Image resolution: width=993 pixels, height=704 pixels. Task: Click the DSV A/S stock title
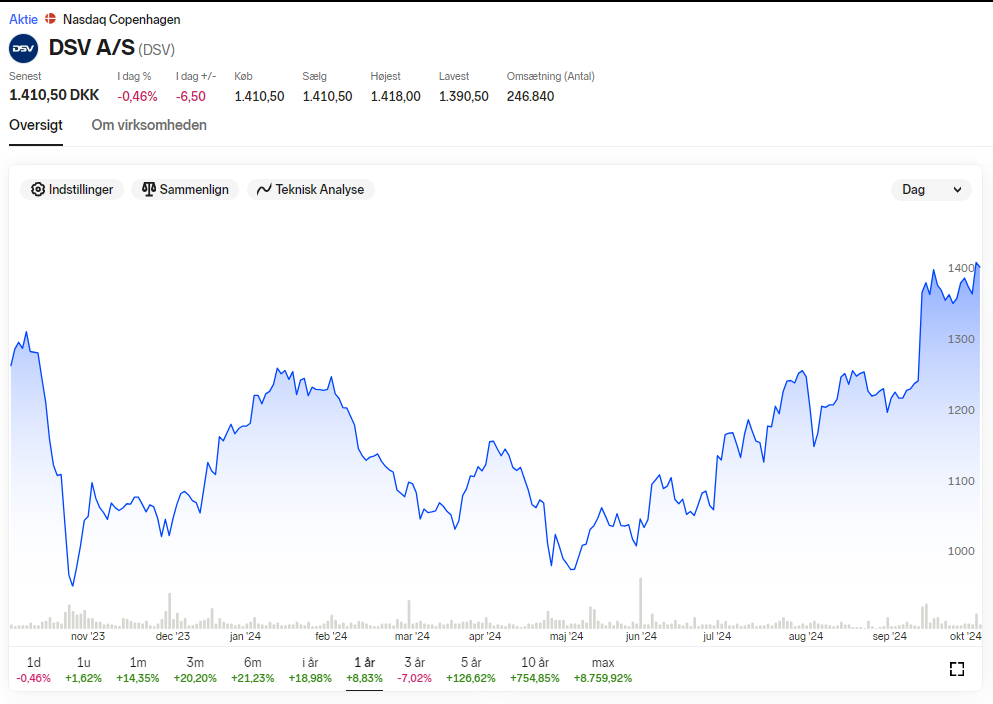92,47
